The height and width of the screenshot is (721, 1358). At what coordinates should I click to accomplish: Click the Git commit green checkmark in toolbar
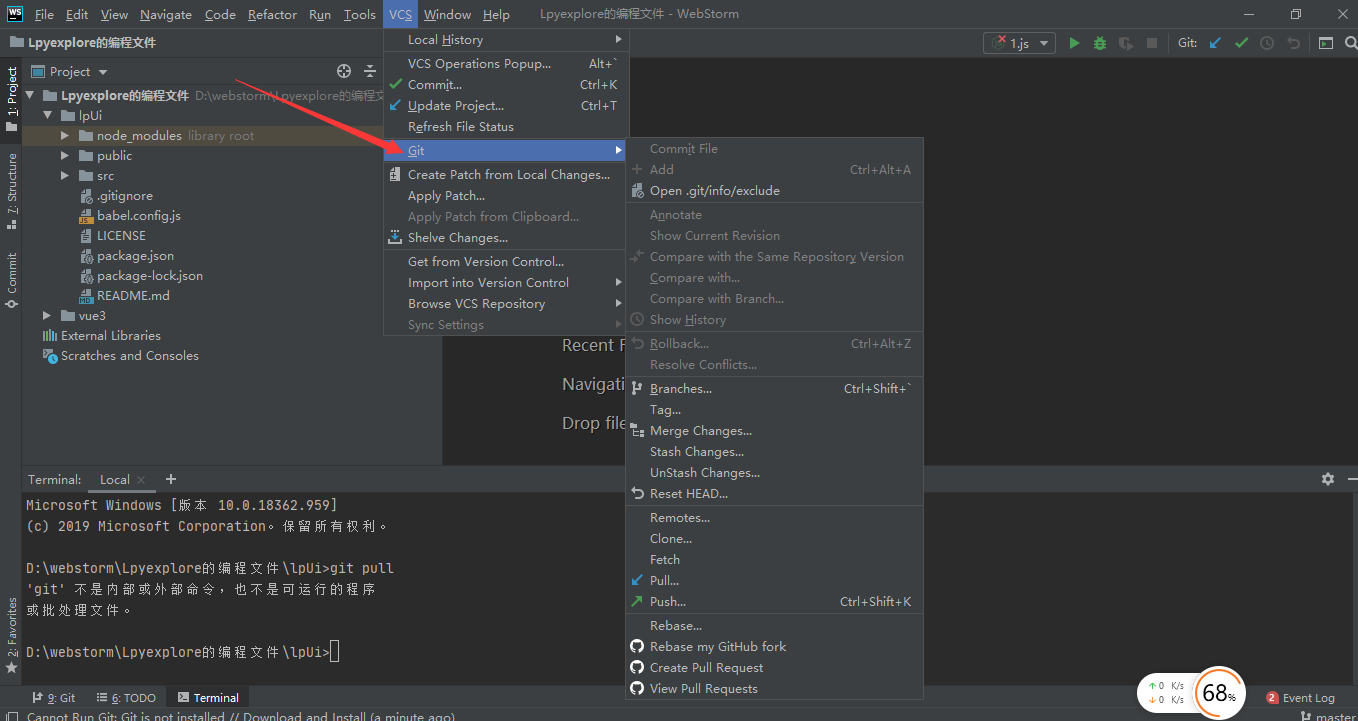pos(1241,43)
